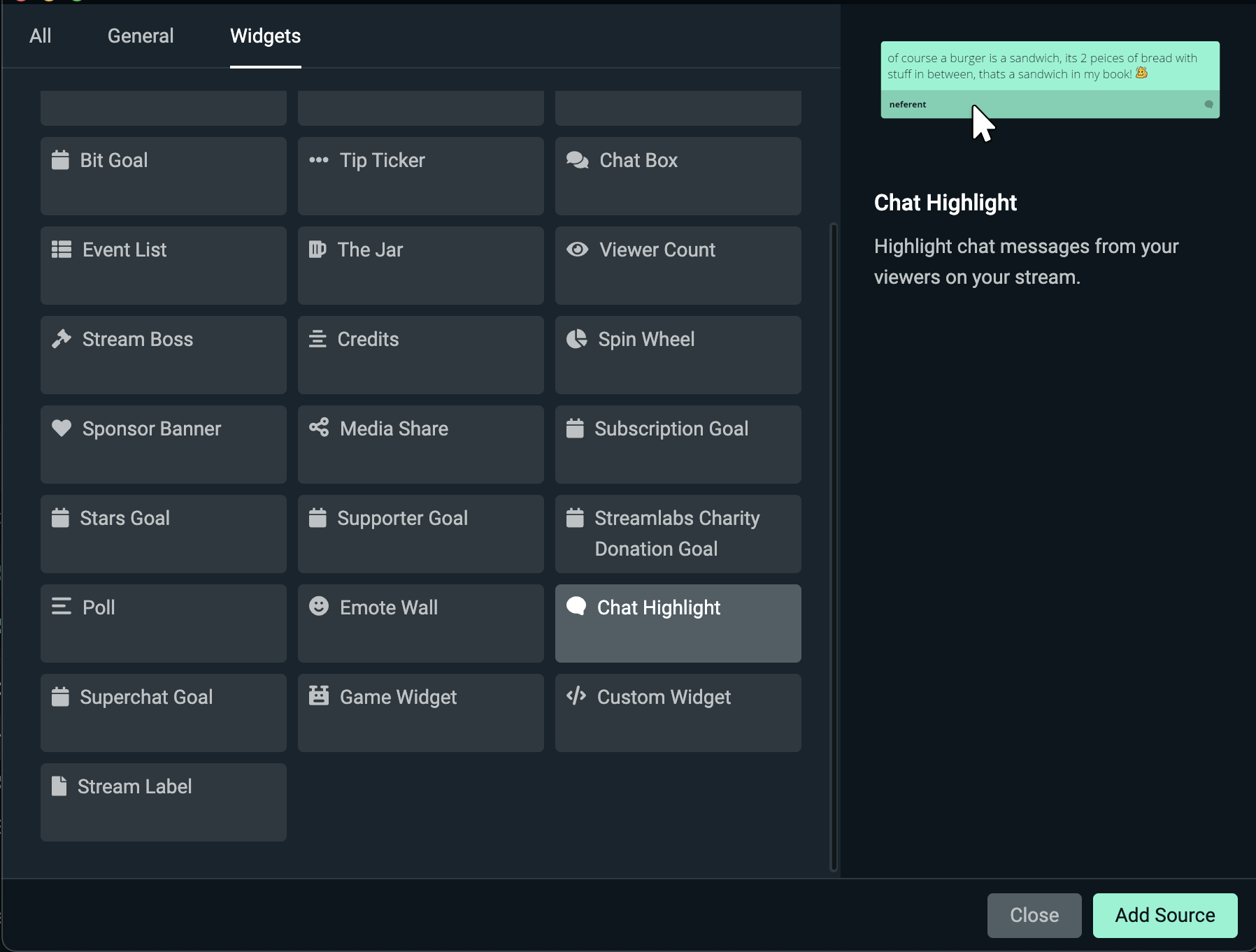Screen dimensions: 1256x952
Task: Select the Subscription Goal widget
Action: point(677,444)
